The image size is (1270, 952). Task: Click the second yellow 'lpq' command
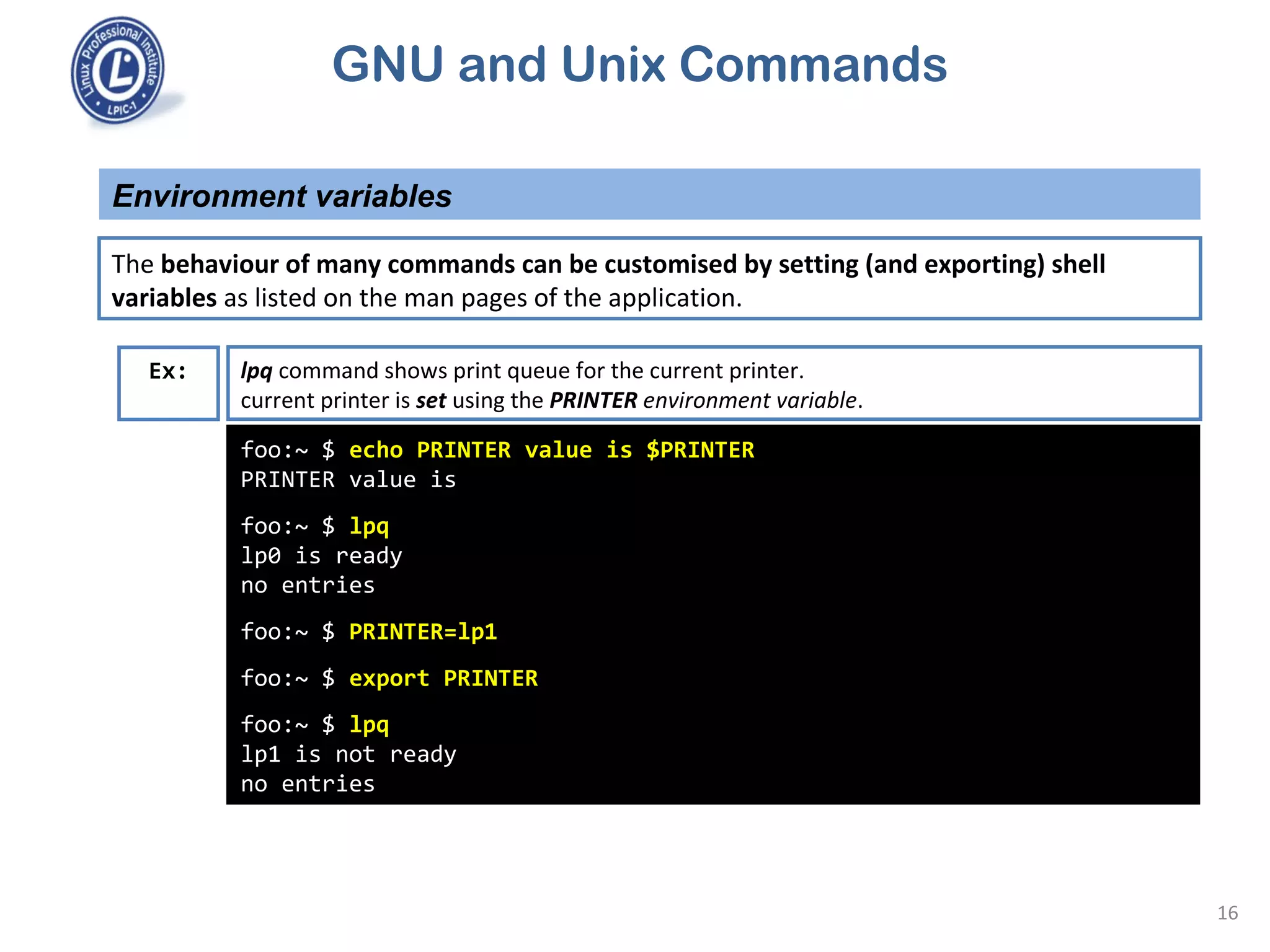369,725
